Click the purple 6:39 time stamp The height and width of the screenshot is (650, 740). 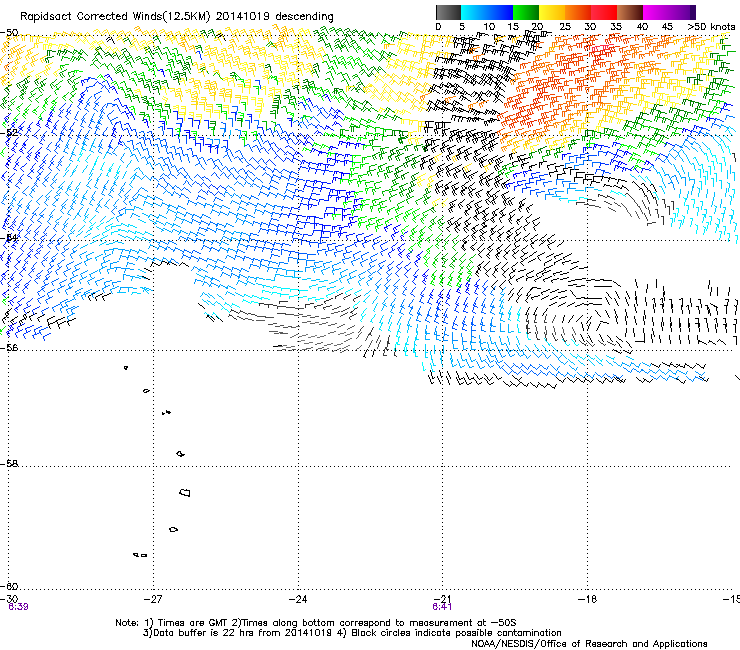18,607
